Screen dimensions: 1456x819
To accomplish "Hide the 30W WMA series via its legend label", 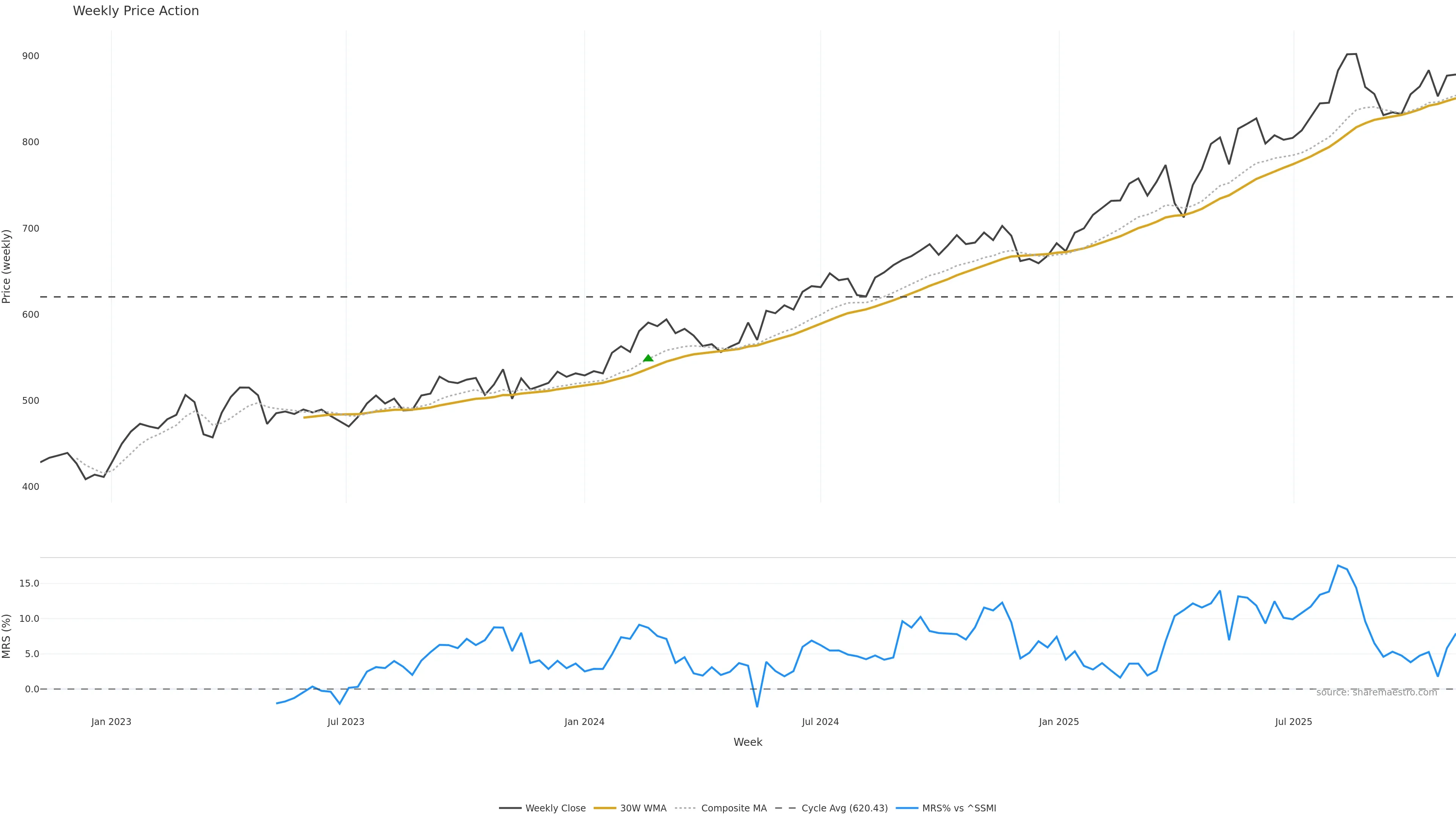I will 643,808.
